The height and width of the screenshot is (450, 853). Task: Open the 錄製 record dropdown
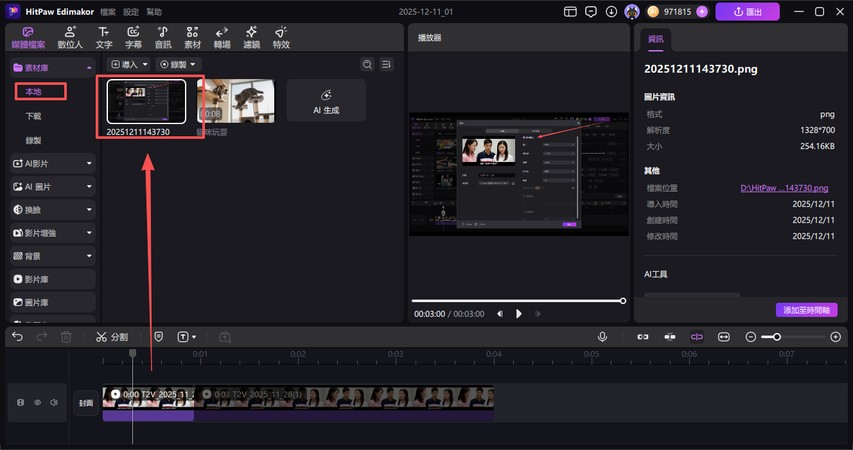click(x=178, y=64)
